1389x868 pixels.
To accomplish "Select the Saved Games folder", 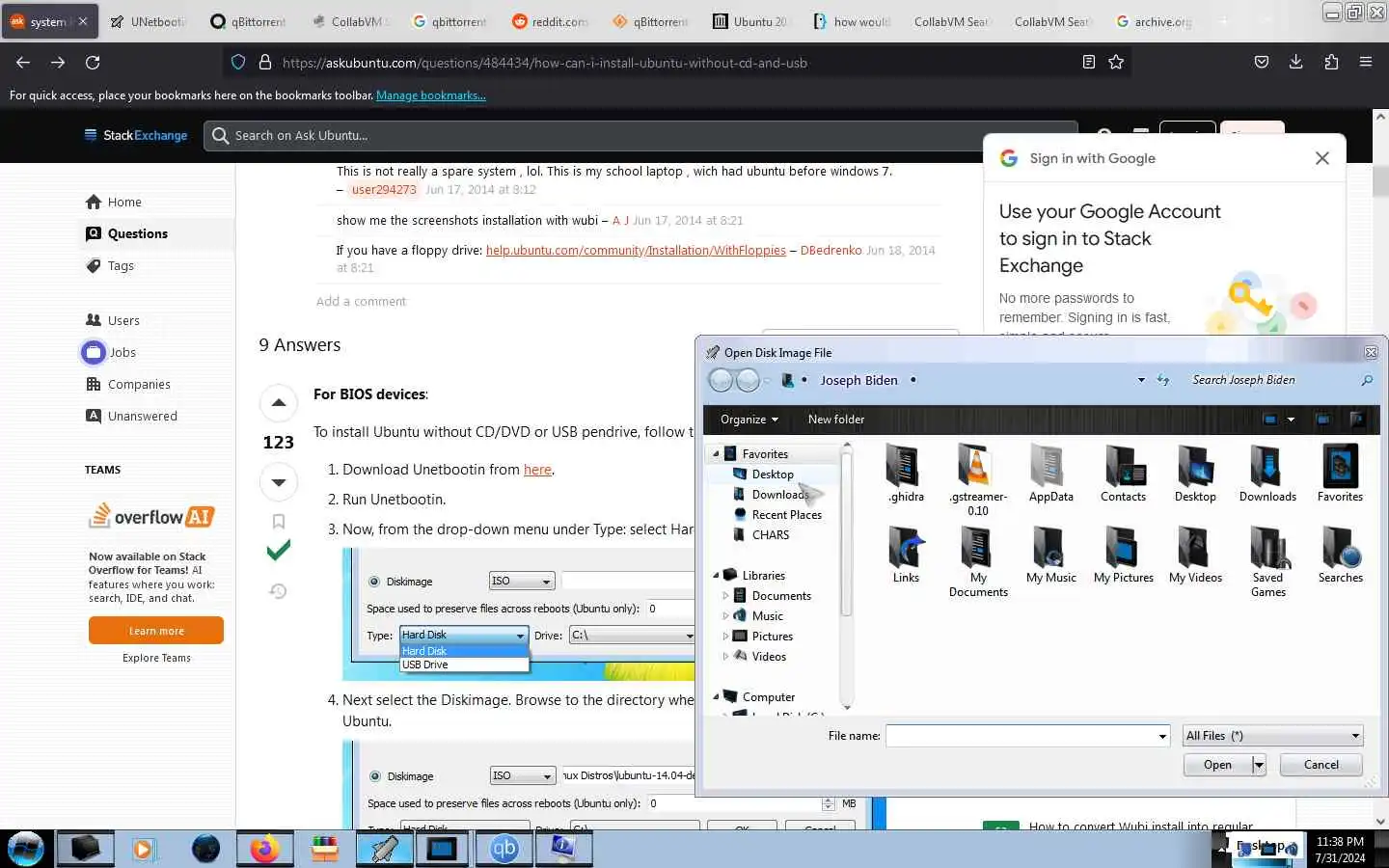I will click(1268, 562).
